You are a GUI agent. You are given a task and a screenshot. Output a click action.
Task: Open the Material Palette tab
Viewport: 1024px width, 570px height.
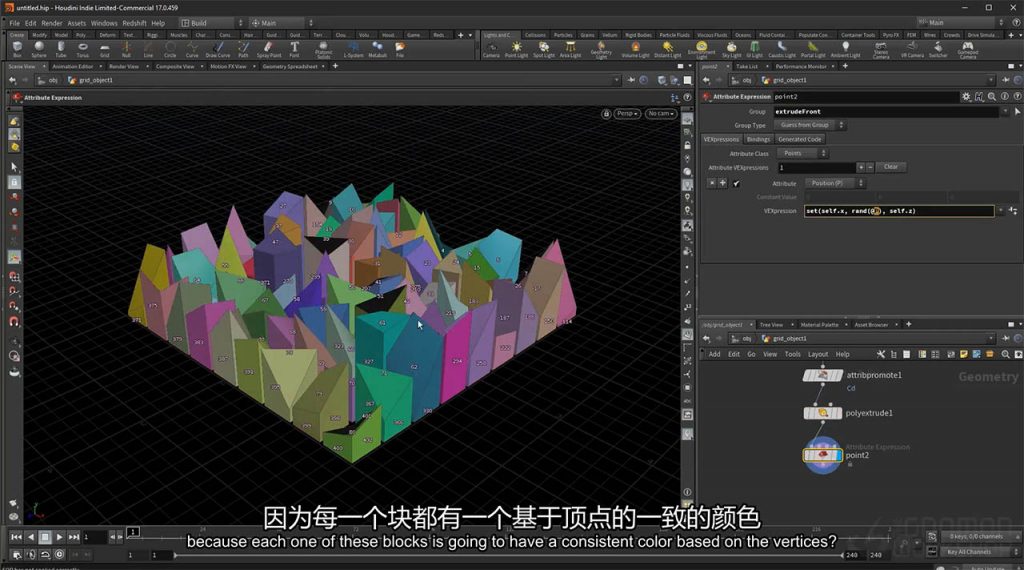tap(820, 325)
